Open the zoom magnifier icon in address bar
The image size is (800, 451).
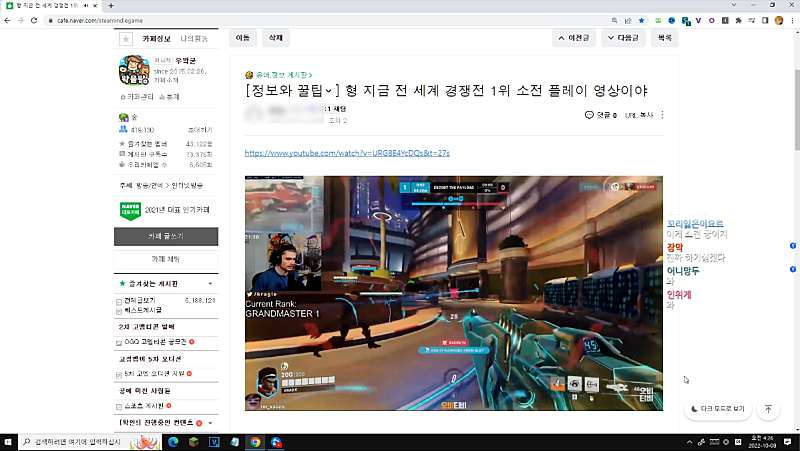(615, 20)
